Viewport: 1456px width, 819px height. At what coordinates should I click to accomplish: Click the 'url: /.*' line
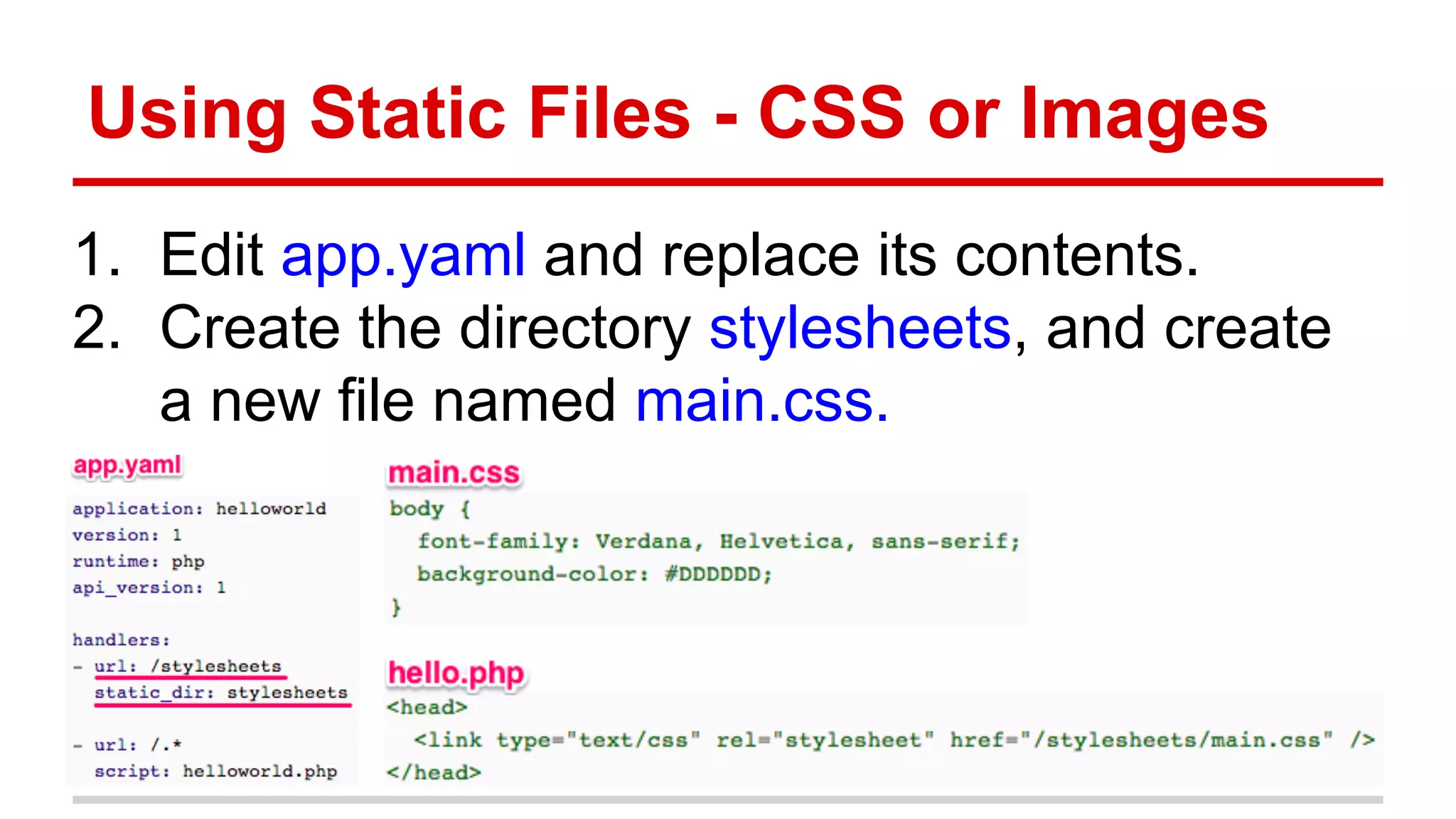click(138, 745)
